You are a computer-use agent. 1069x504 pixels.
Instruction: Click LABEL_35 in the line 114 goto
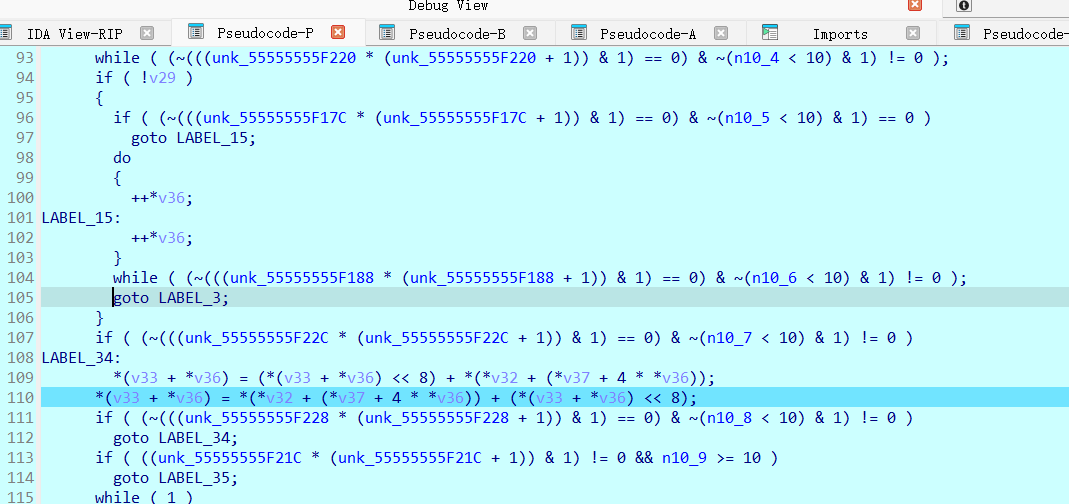tap(203, 478)
